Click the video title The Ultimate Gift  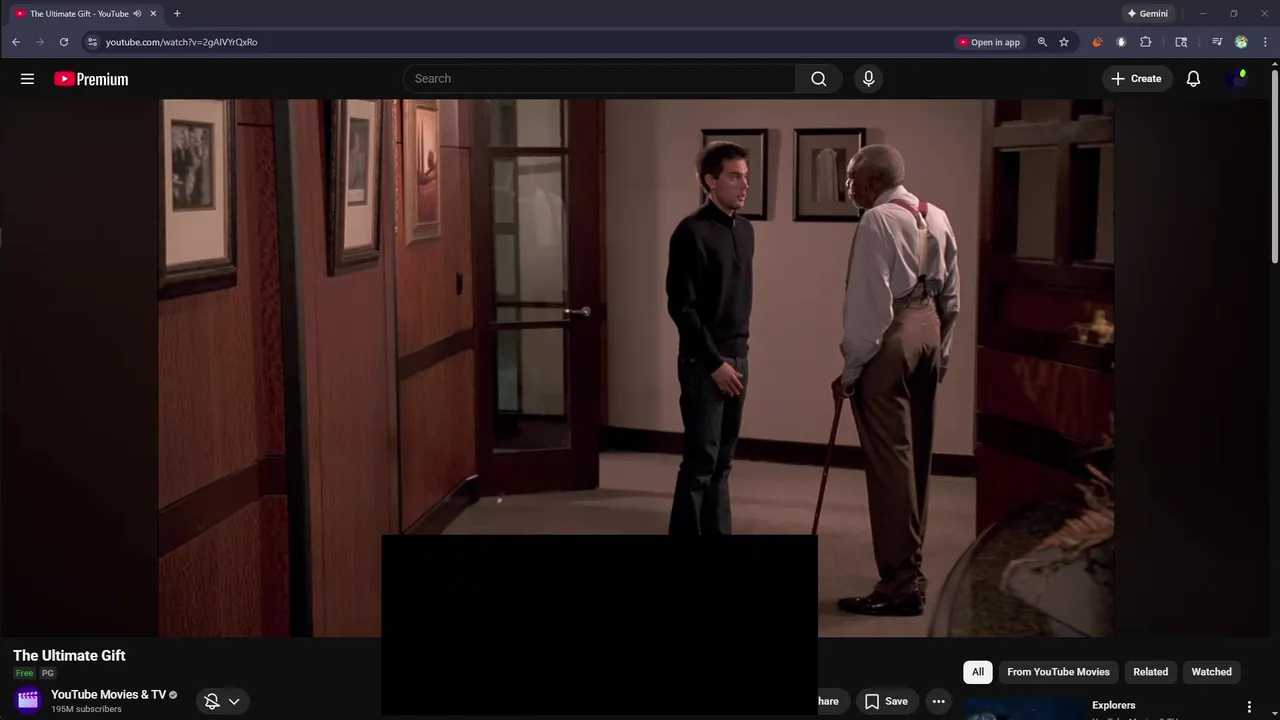(x=69, y=656)
